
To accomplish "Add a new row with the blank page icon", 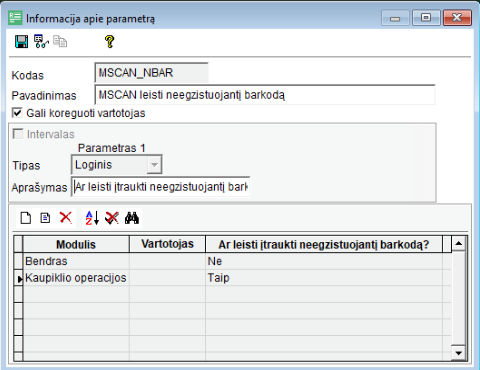I will [x=26, y=218].
